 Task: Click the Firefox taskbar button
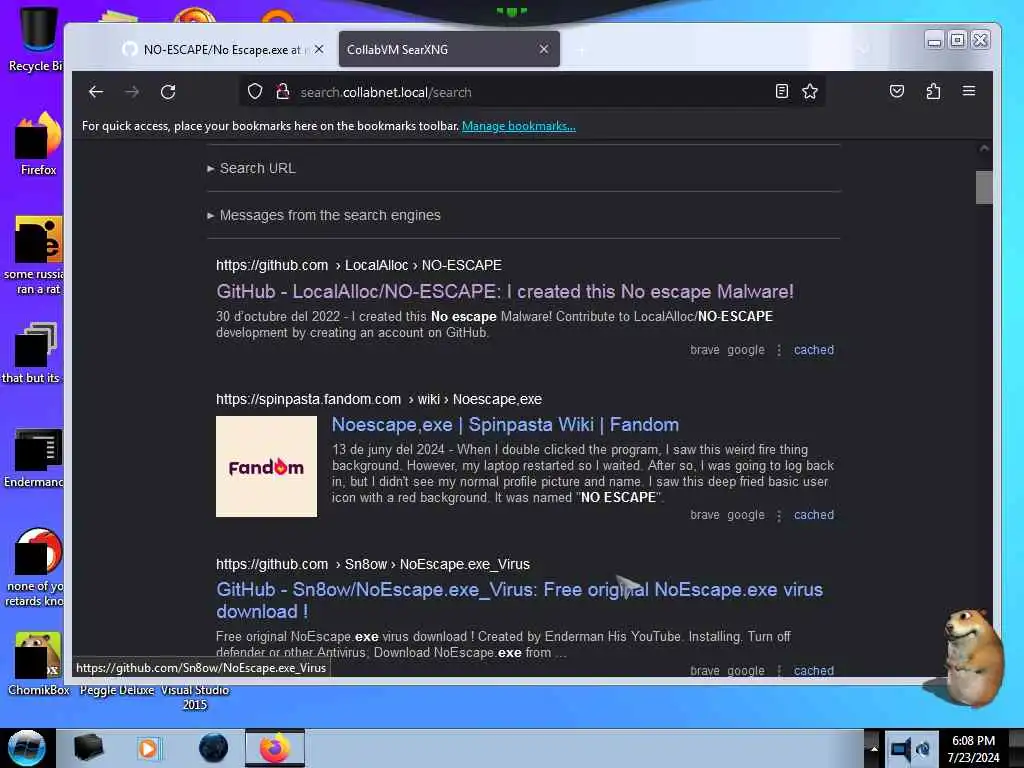tap(275, 748)
